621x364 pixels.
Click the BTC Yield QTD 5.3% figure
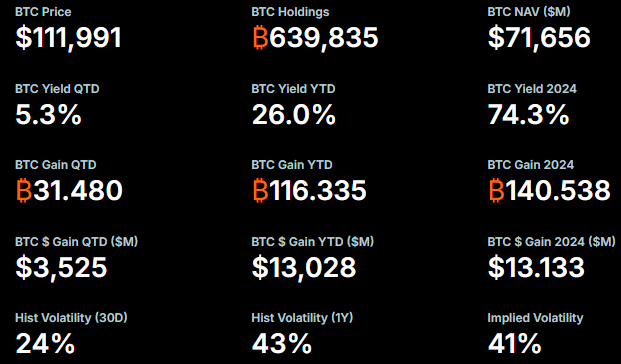click(48, 114)
